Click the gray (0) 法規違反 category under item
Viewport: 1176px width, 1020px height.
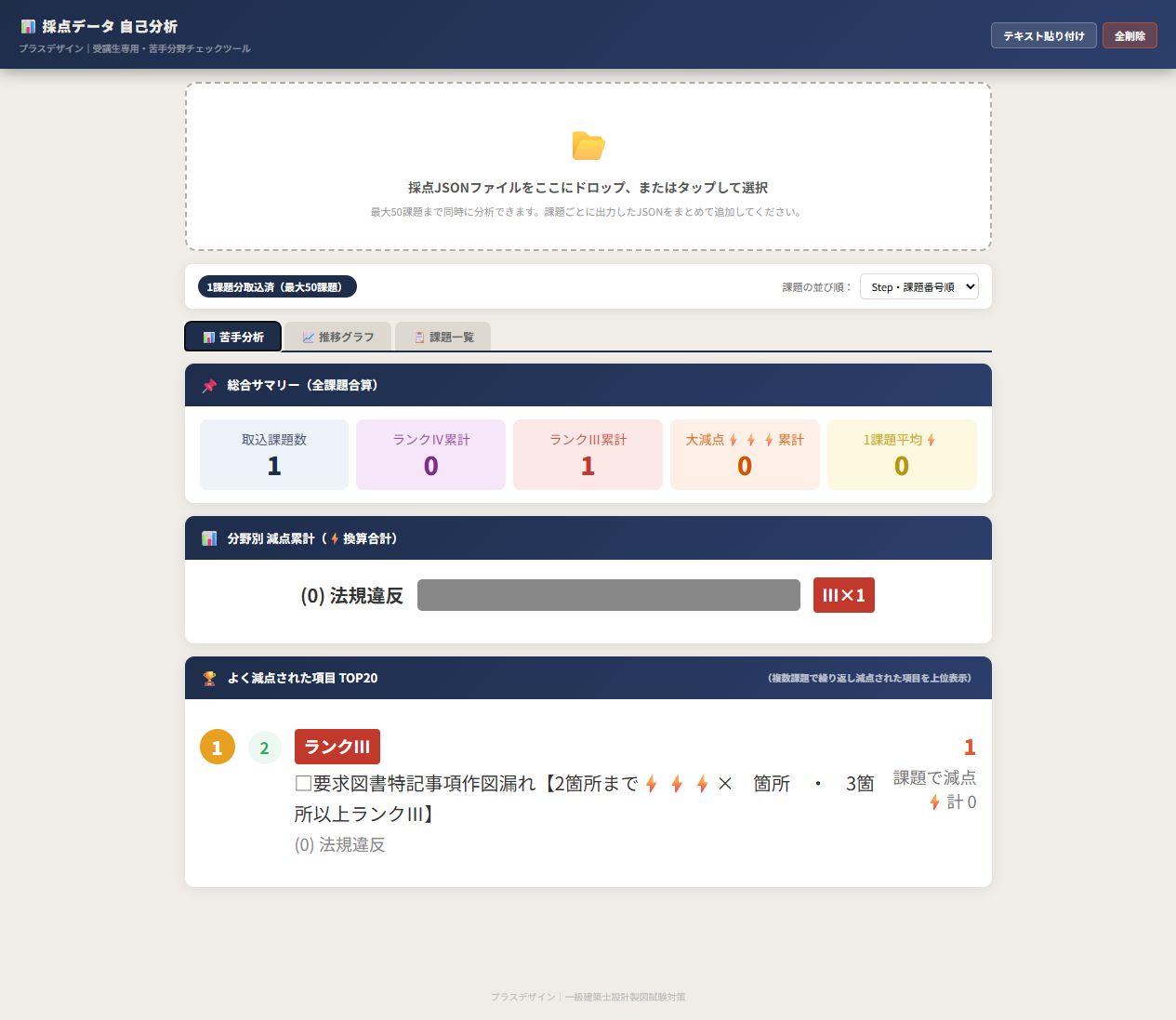point(340,844)
